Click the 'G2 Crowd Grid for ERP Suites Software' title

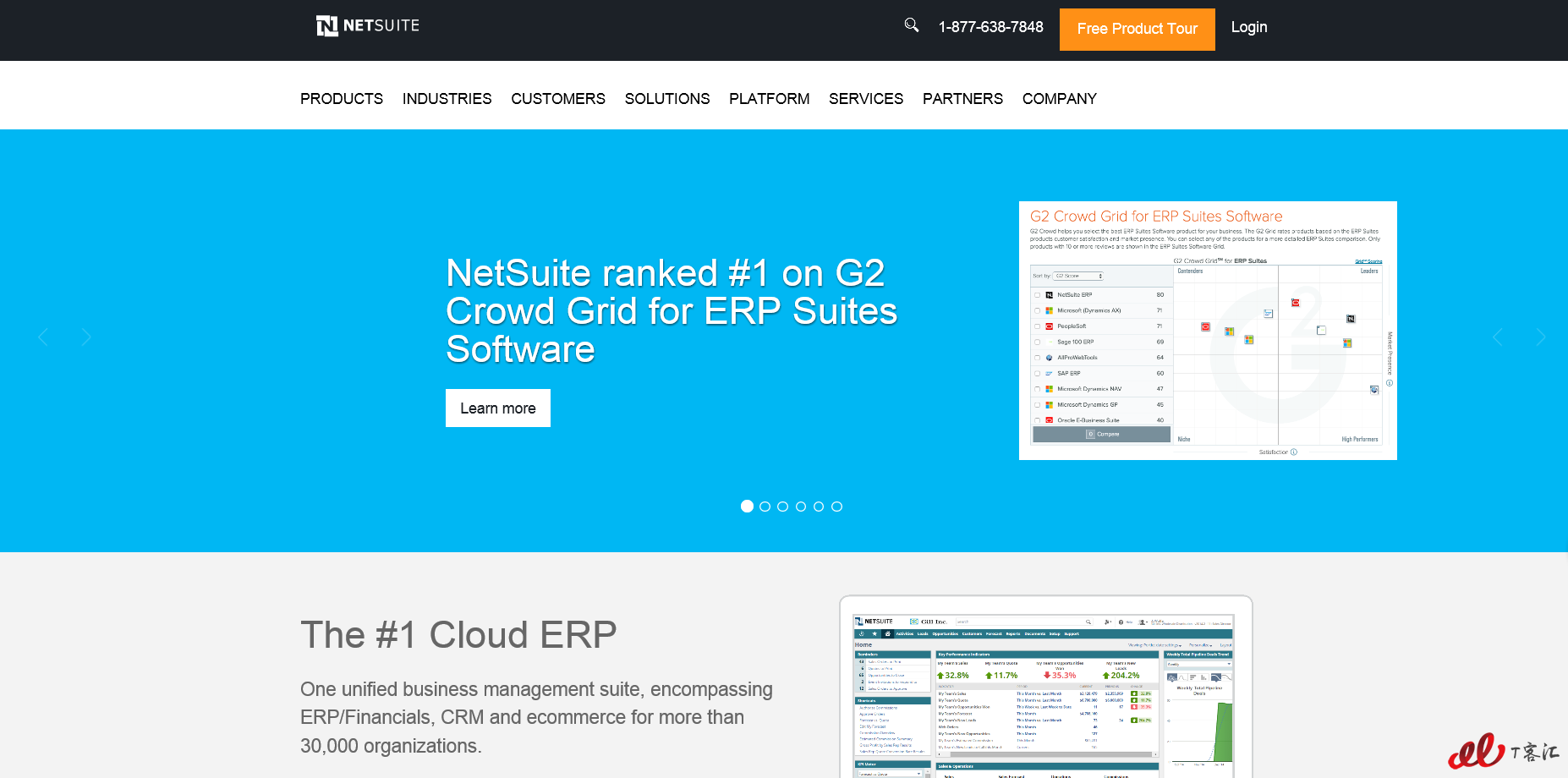tap(1156, 216)
